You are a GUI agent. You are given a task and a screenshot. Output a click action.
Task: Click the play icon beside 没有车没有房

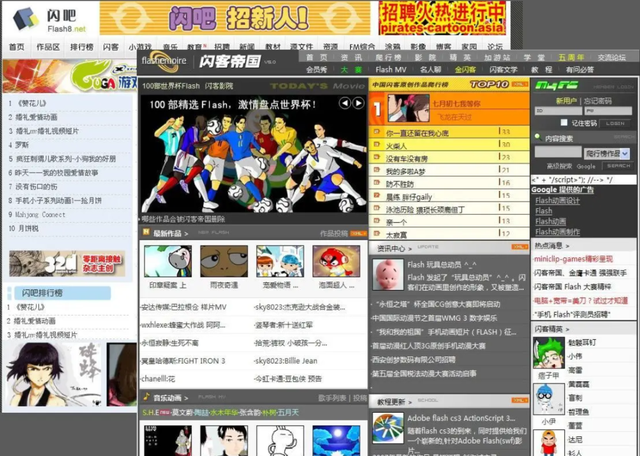pyautogui.click(x=377, y=157)
